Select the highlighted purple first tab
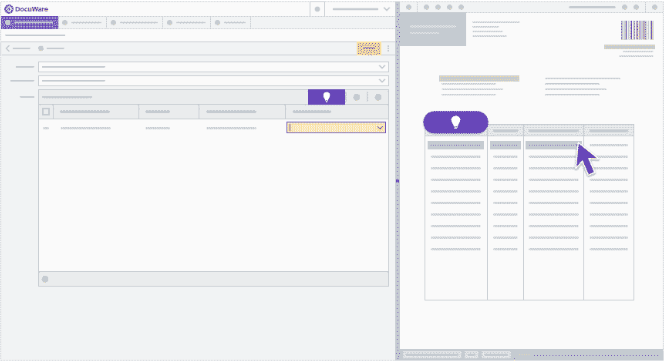The image size is (664, 361). tap(30, 22)
